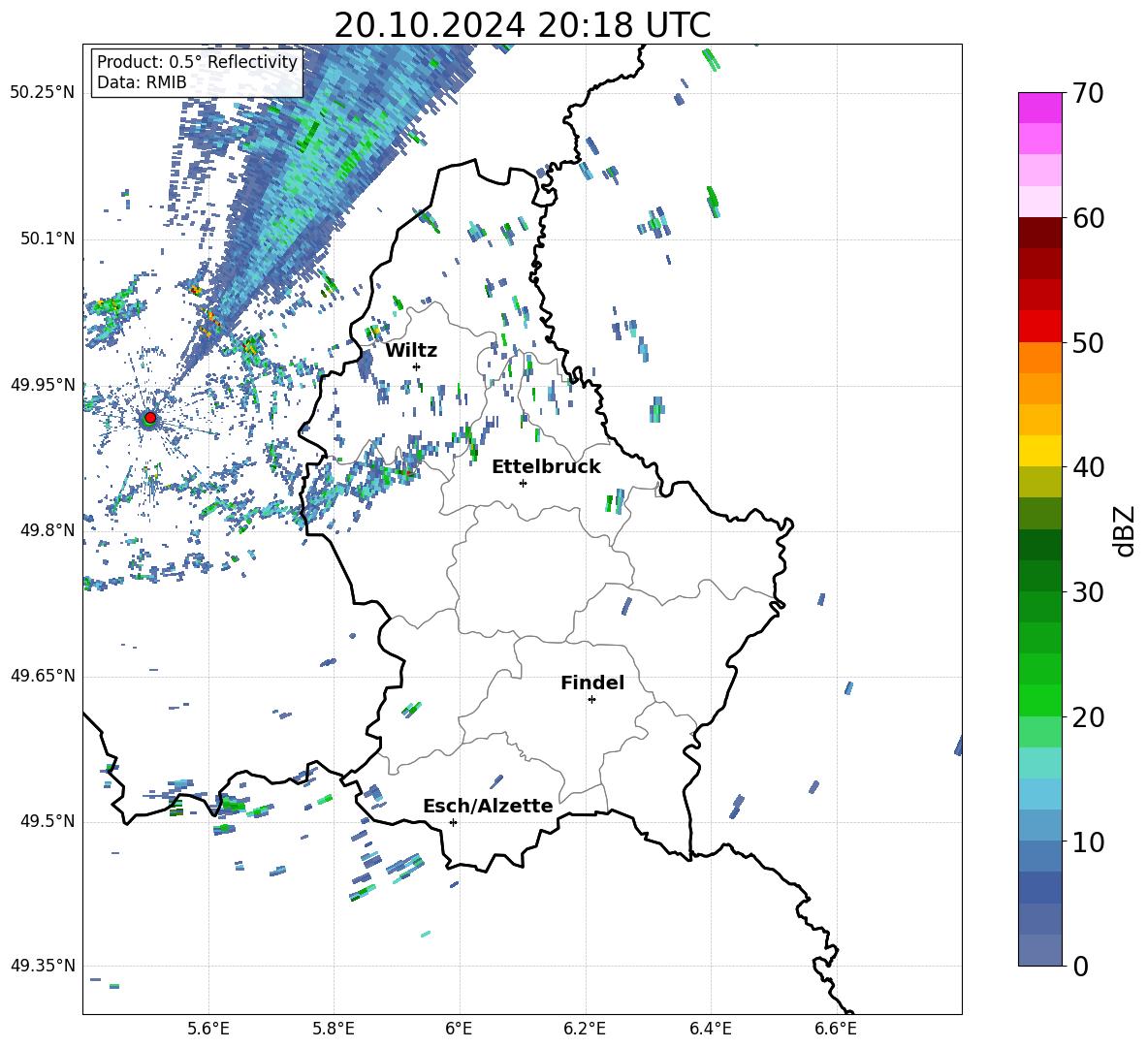Image resolution: width=1148 pixels, height=1048 pixels.
Task: Click the 49.8°N latitude label
Action: coord(48,530)
